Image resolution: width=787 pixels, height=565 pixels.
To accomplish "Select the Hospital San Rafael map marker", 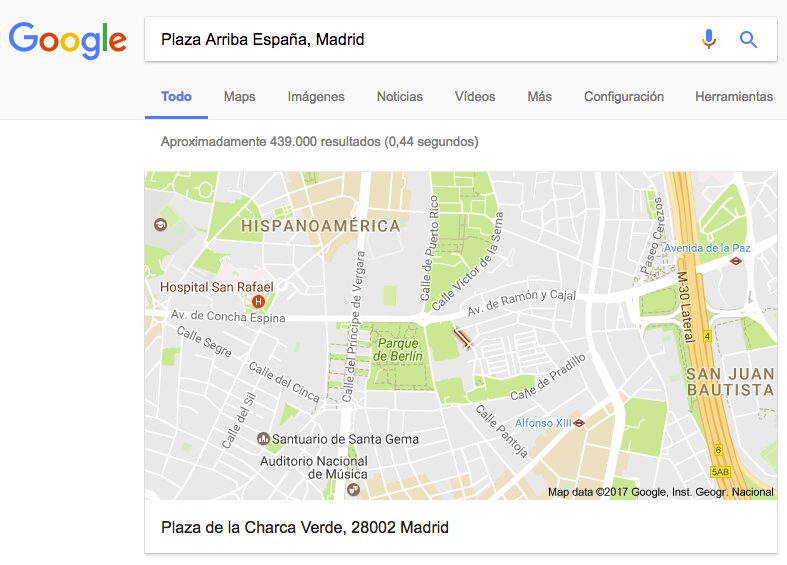I will point(258,302).
